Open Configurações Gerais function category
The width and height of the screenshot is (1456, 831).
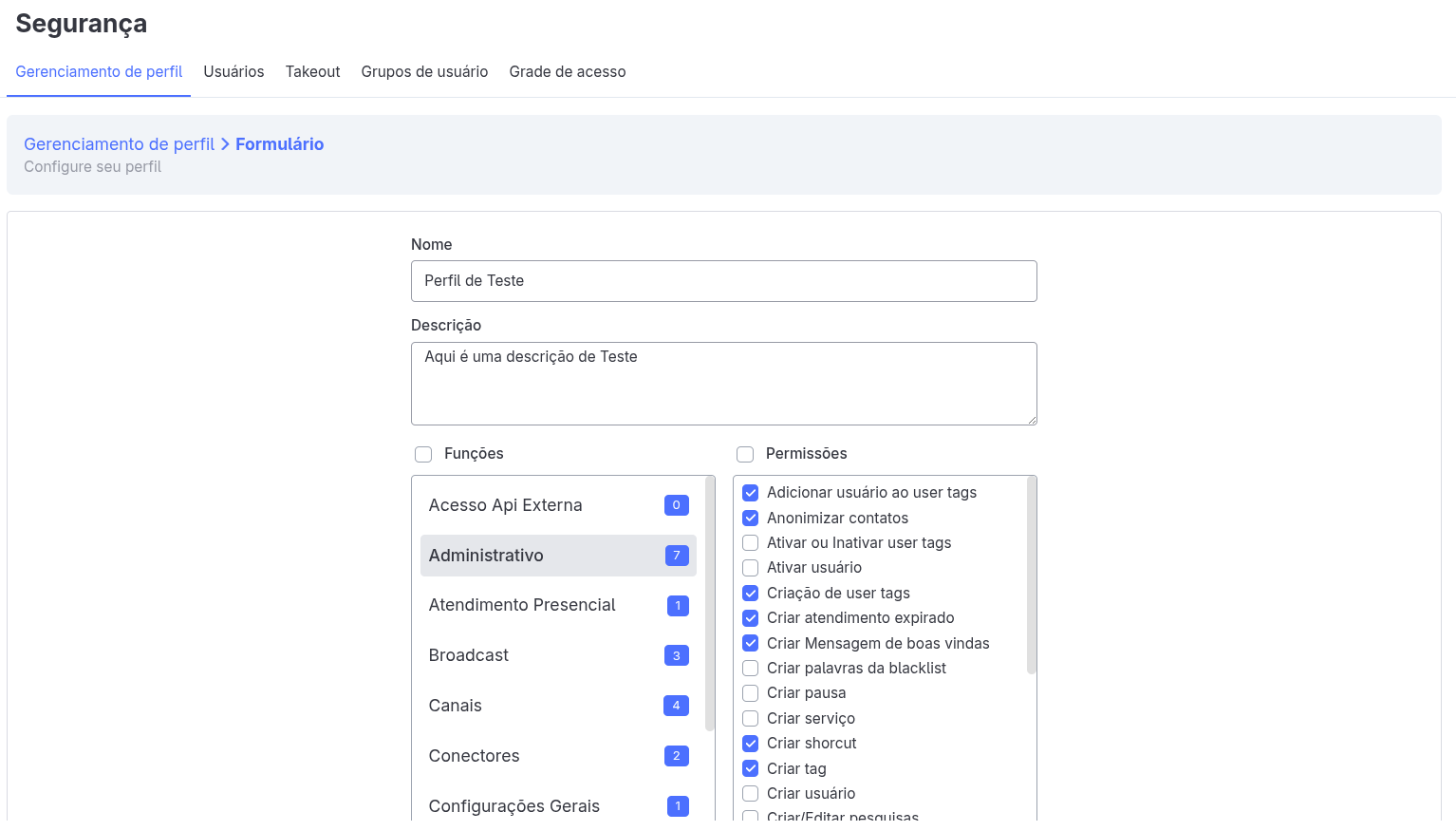click(513, 806)
